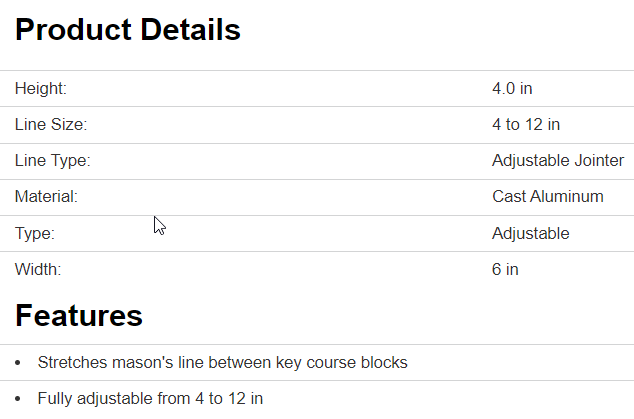The image size is (634, 419).
Task: Click the 'Line Size:' row label
Action: click(51, 125)
